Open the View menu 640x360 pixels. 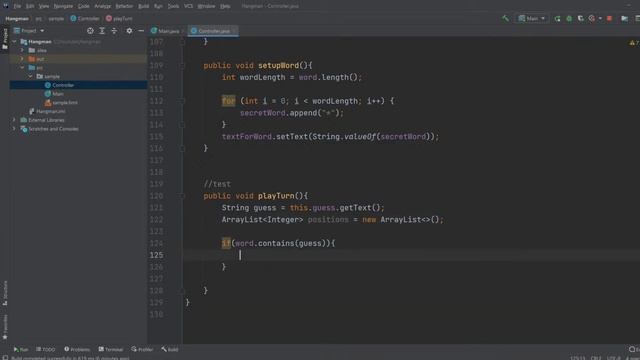coord(44,6)
